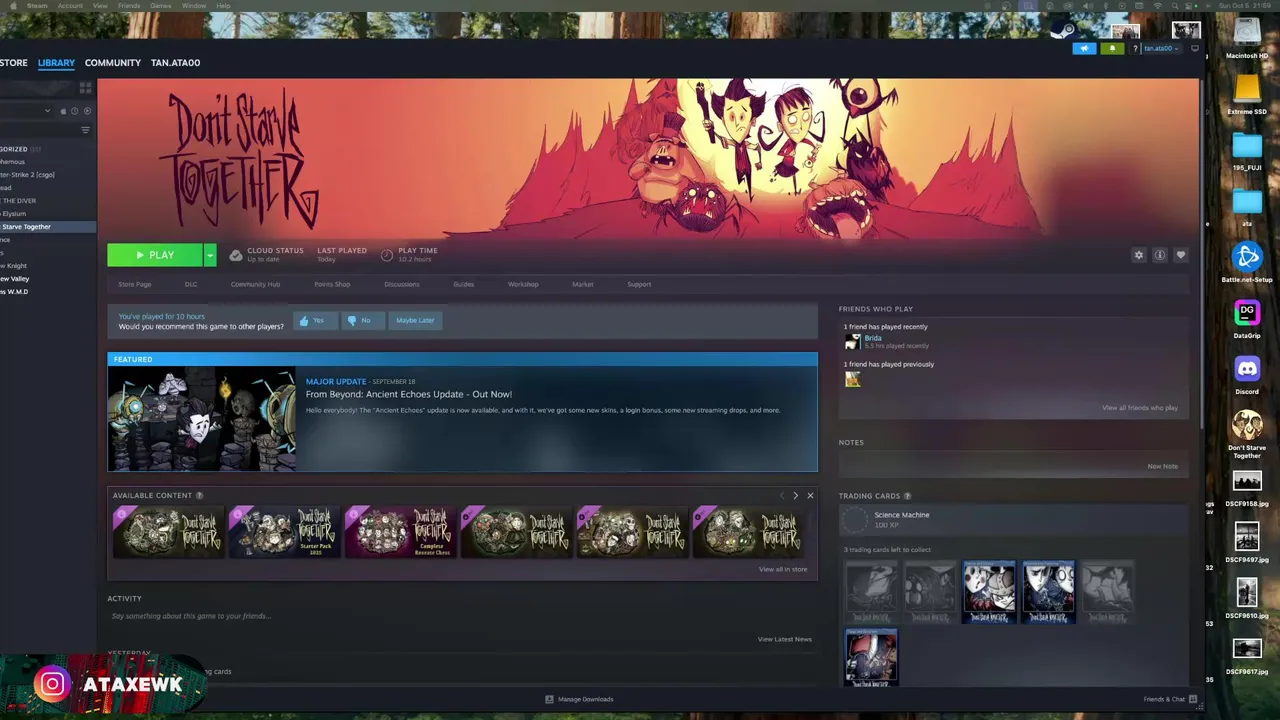The width and height of the screenshot is (1280, 720).
Task: Click the Maybe Later button
Action: tap(415, 320)
